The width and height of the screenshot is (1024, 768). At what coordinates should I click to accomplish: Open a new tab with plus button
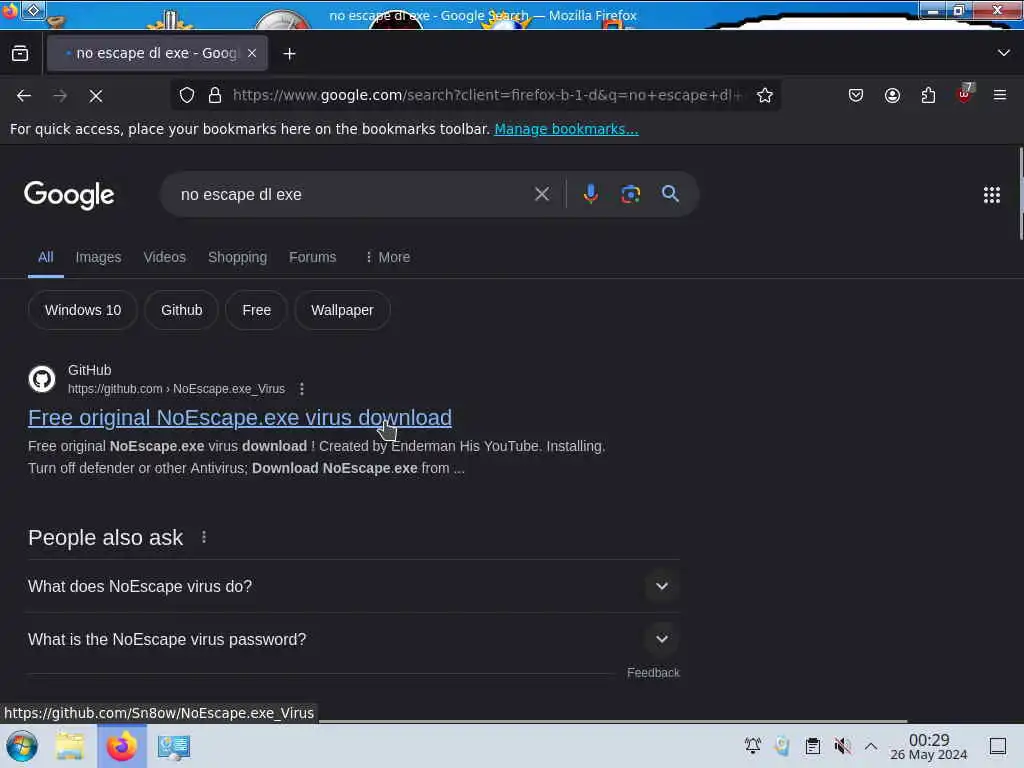pyautogui.click(x=289, y=54)
